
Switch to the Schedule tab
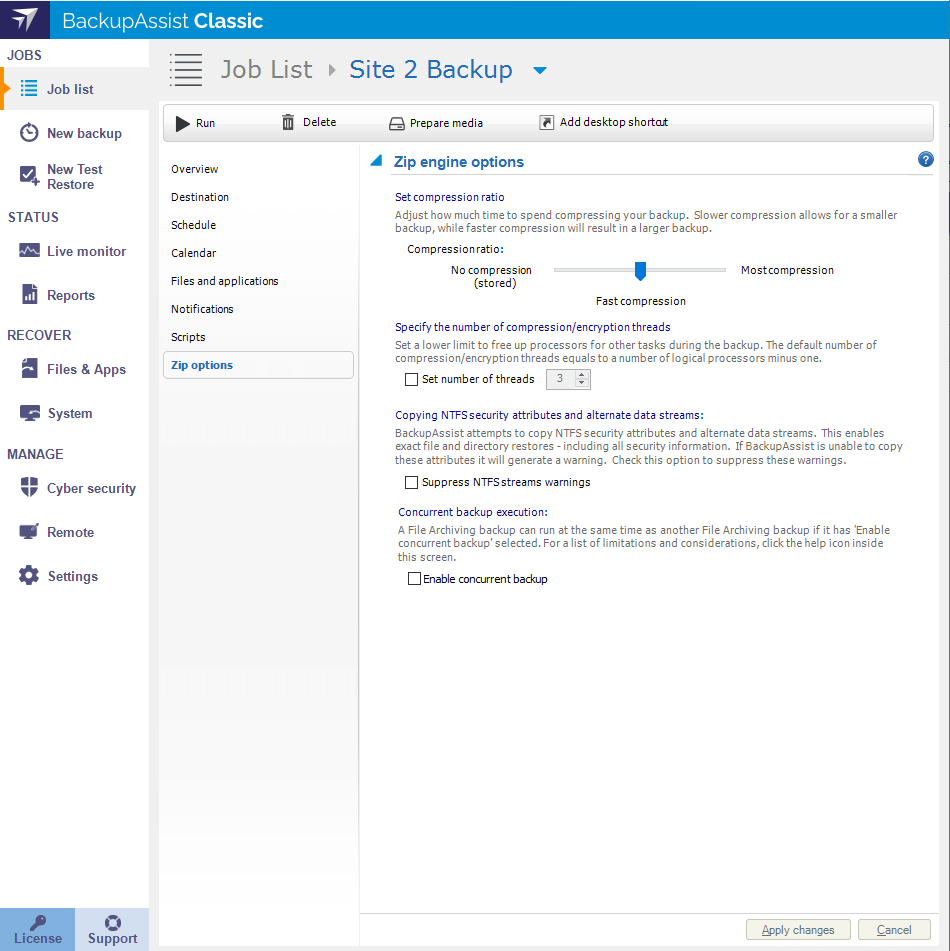coord(193,225)
